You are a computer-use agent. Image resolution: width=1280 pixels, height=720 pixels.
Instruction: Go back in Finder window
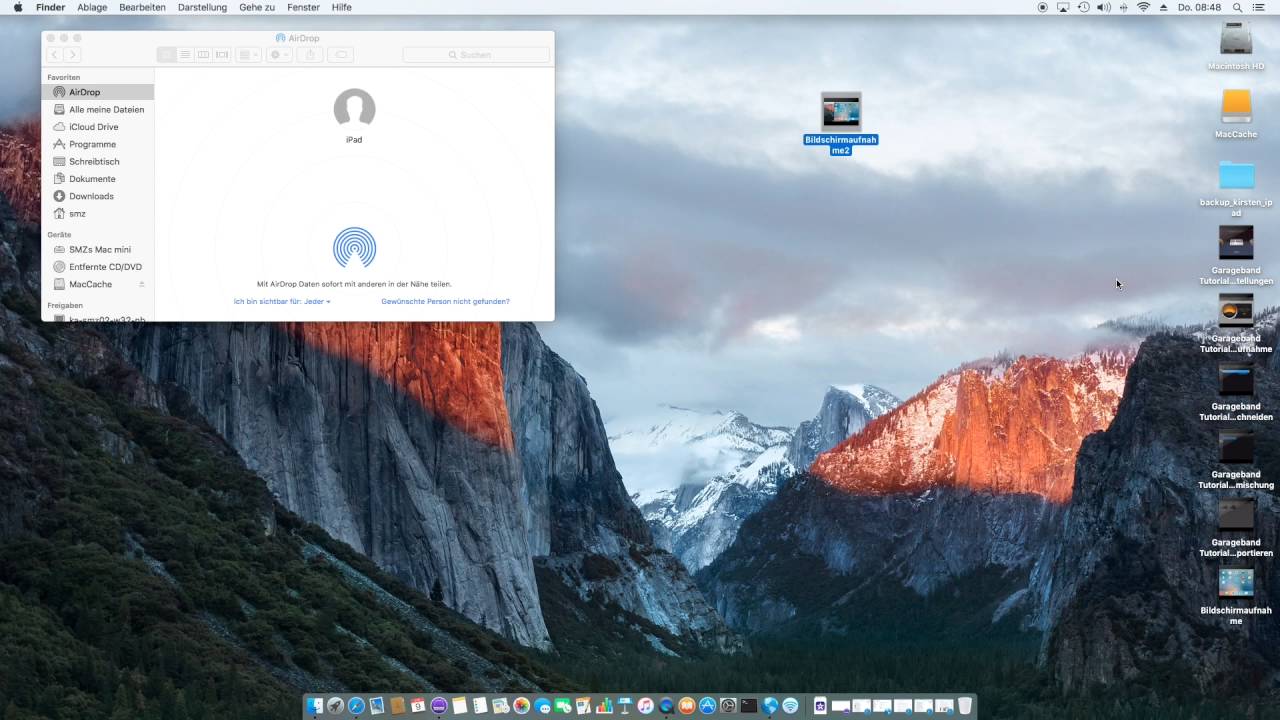pyautogui.click(x=55, y=54)
